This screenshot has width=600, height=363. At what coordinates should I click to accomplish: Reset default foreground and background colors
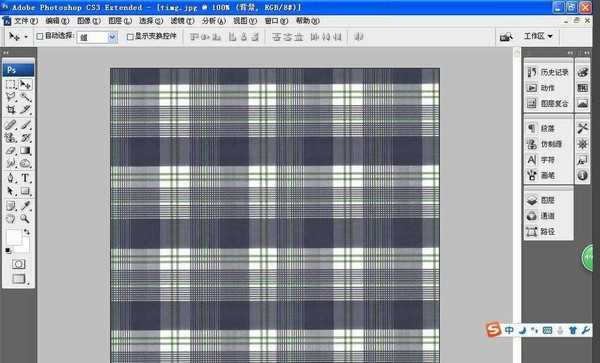click(x=8, y=251)
